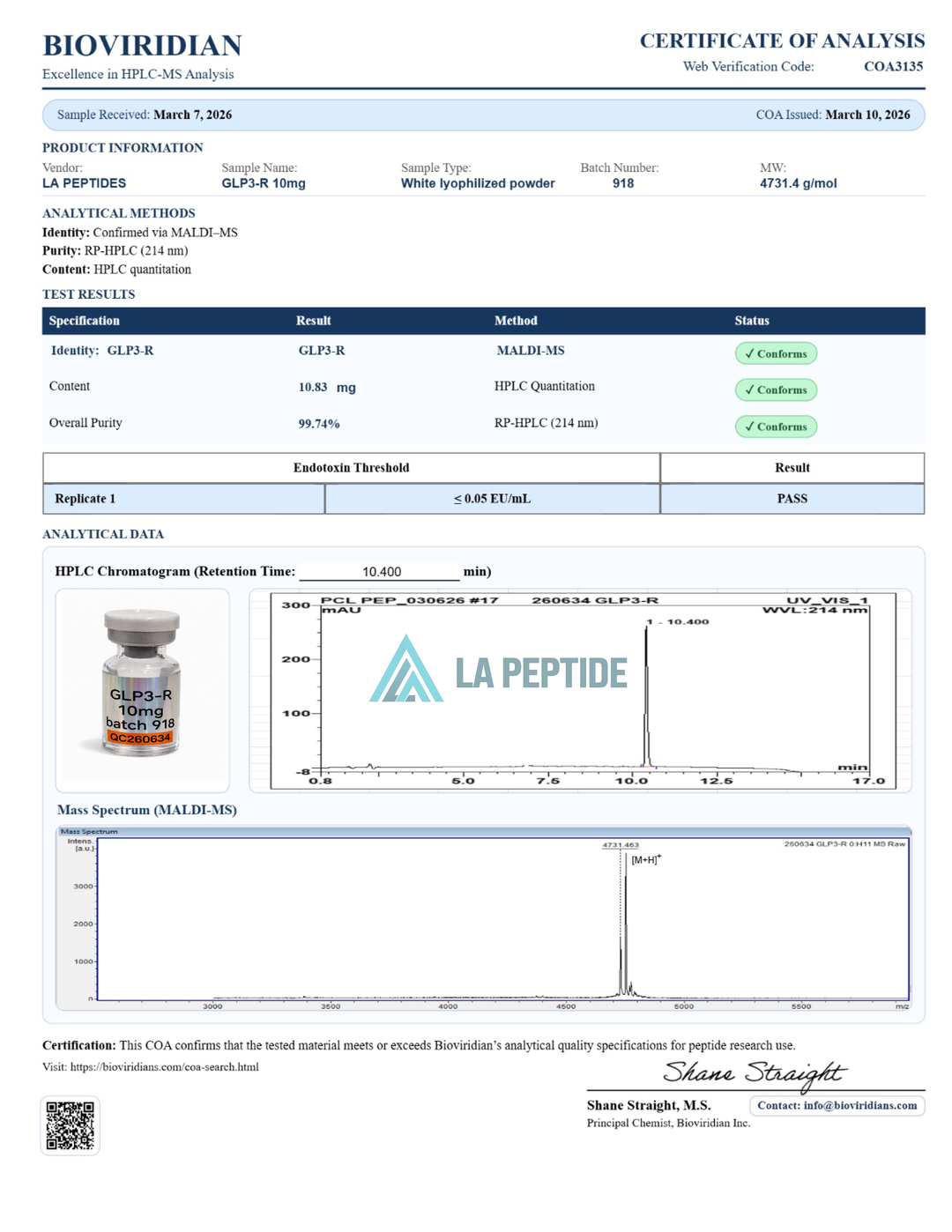Click the Status column header
This screenshot has width=952, height=1232.
point(752,321)
